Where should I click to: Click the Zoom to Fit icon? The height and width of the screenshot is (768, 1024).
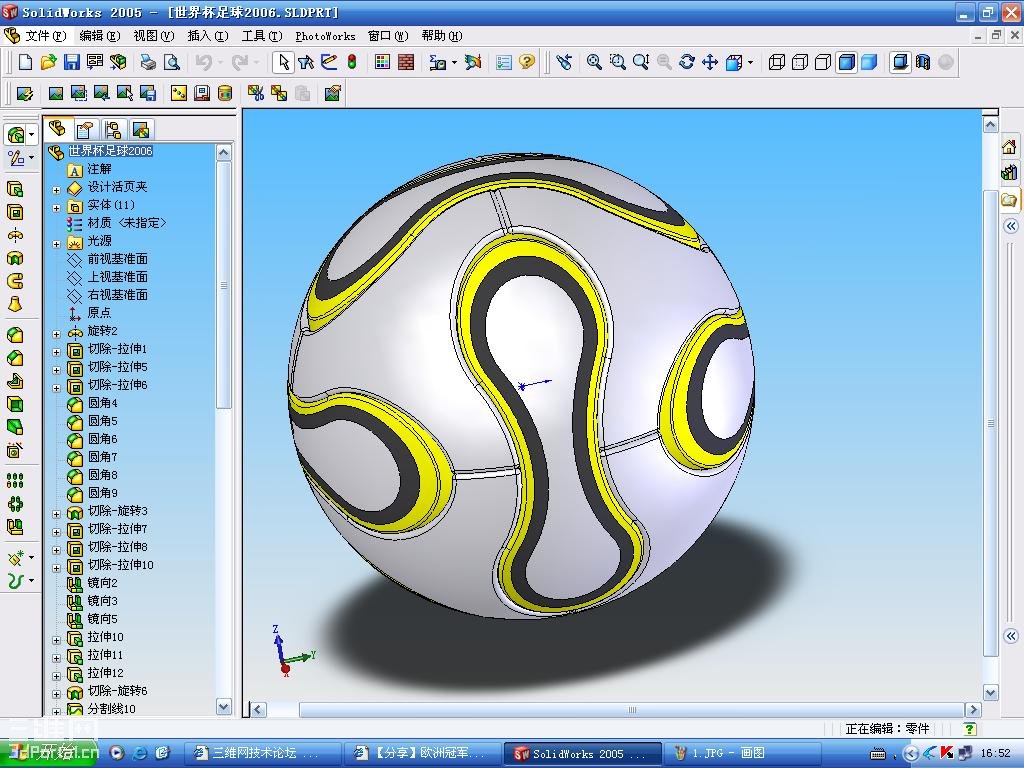pyautogui.click(x=594, y=62)
